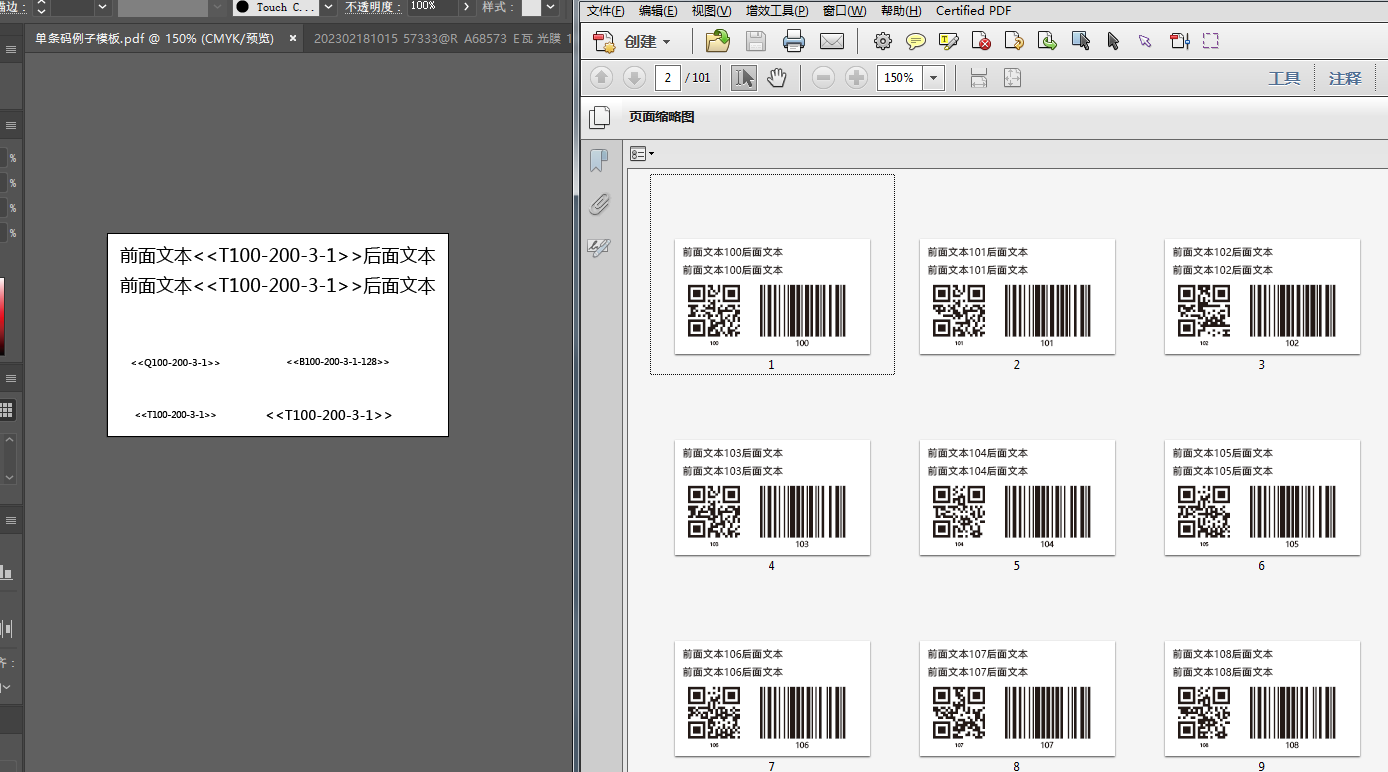This screenshot has height=772, width=1388.
Task: Zoom out with the minus button
Action: (x=823, y=78)
